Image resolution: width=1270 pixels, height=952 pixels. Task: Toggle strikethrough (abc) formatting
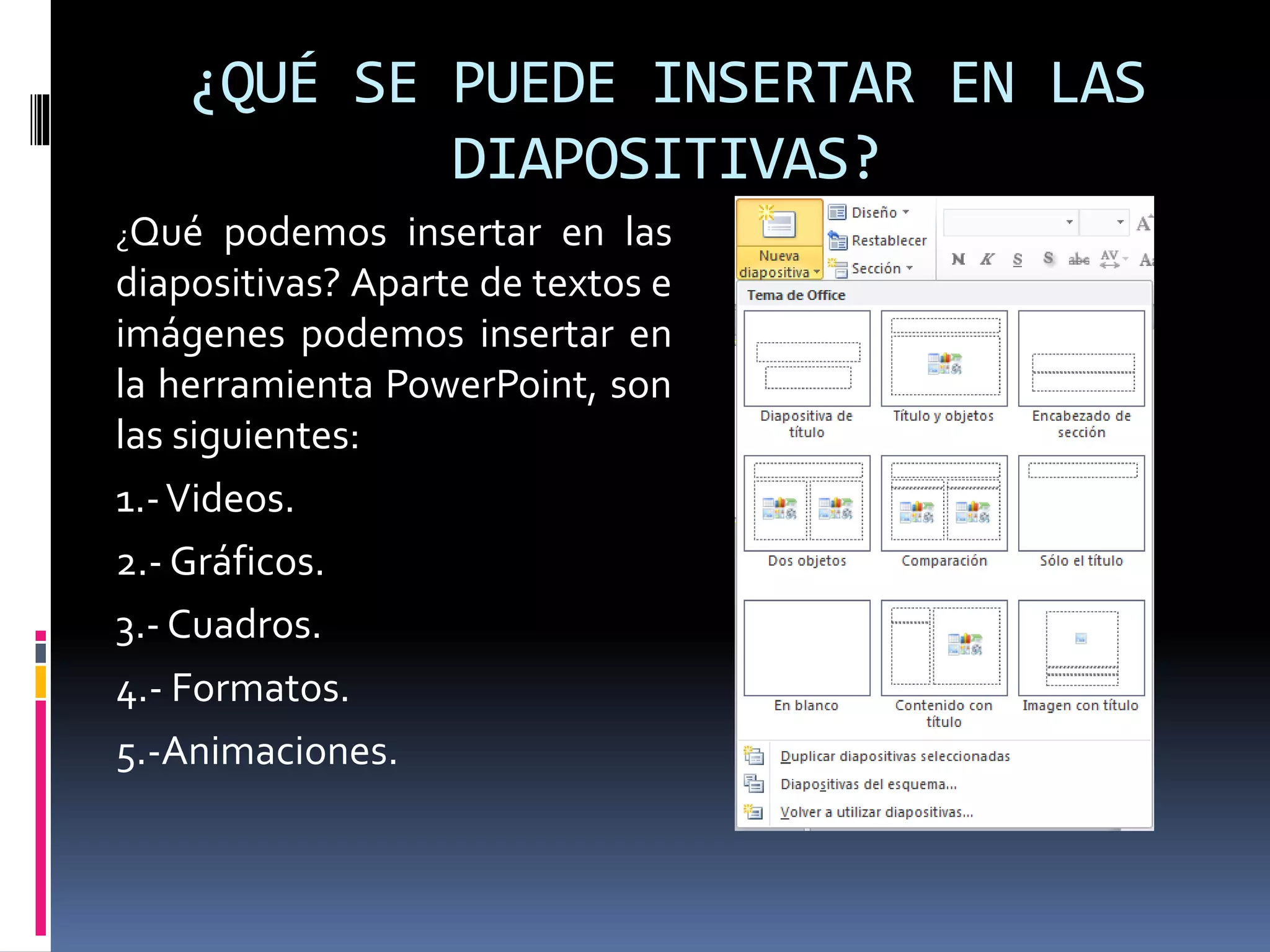click(1078, 259)
